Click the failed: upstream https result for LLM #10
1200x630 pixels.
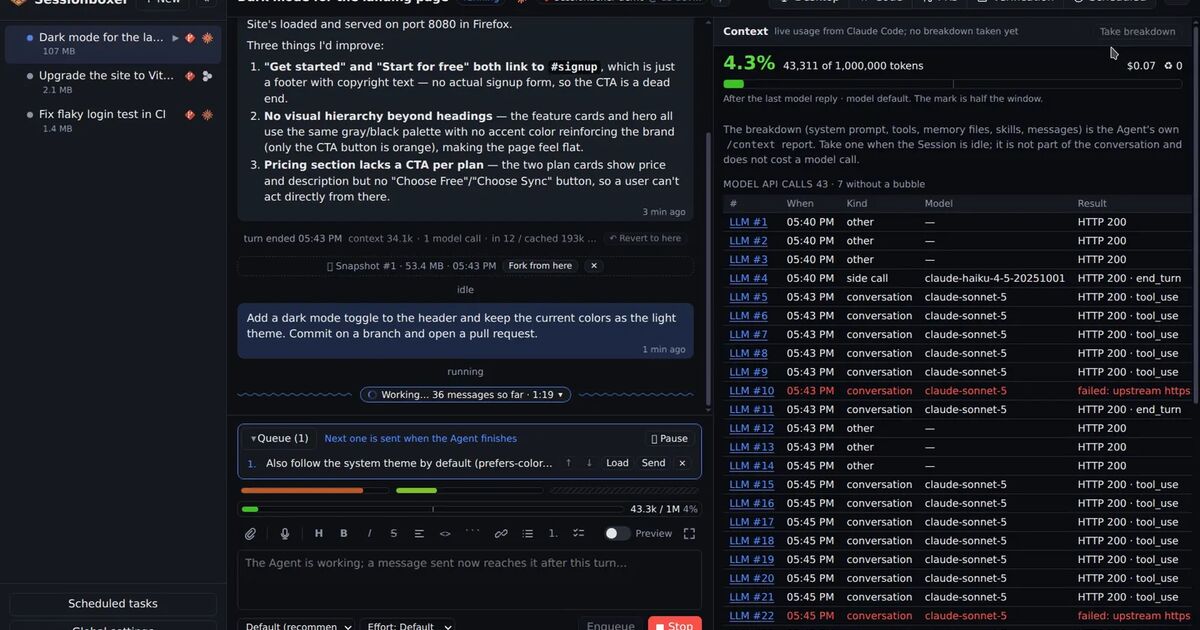pos(1134,391)
